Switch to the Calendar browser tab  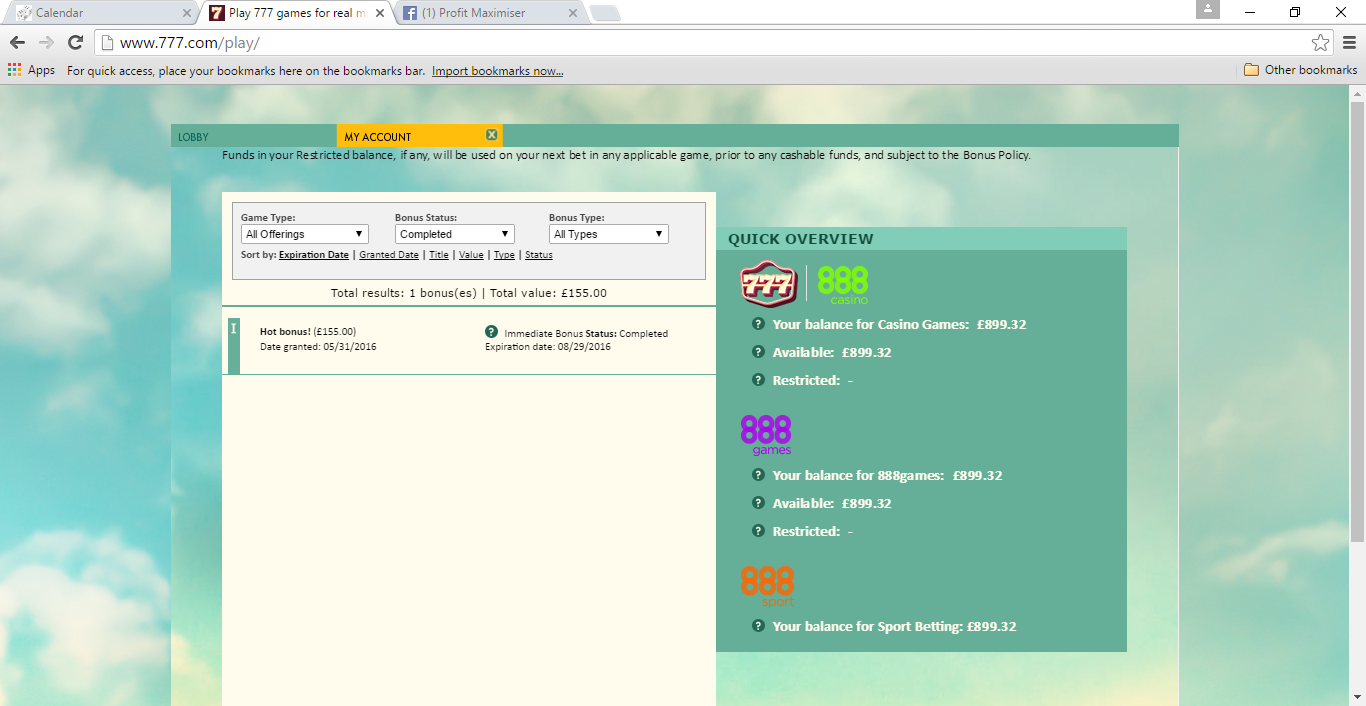pyautogui.click(x=100, y=13)
